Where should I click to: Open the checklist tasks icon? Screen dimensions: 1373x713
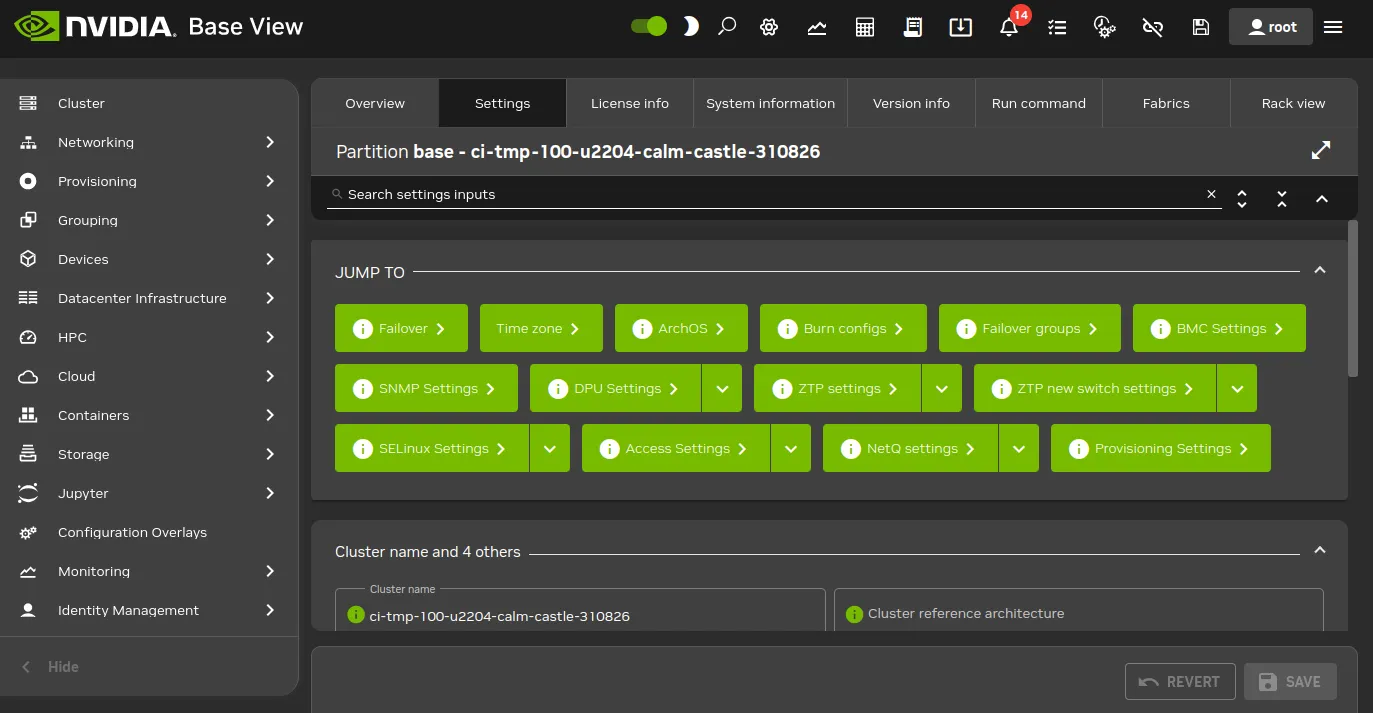click(x=1057, y=27)
